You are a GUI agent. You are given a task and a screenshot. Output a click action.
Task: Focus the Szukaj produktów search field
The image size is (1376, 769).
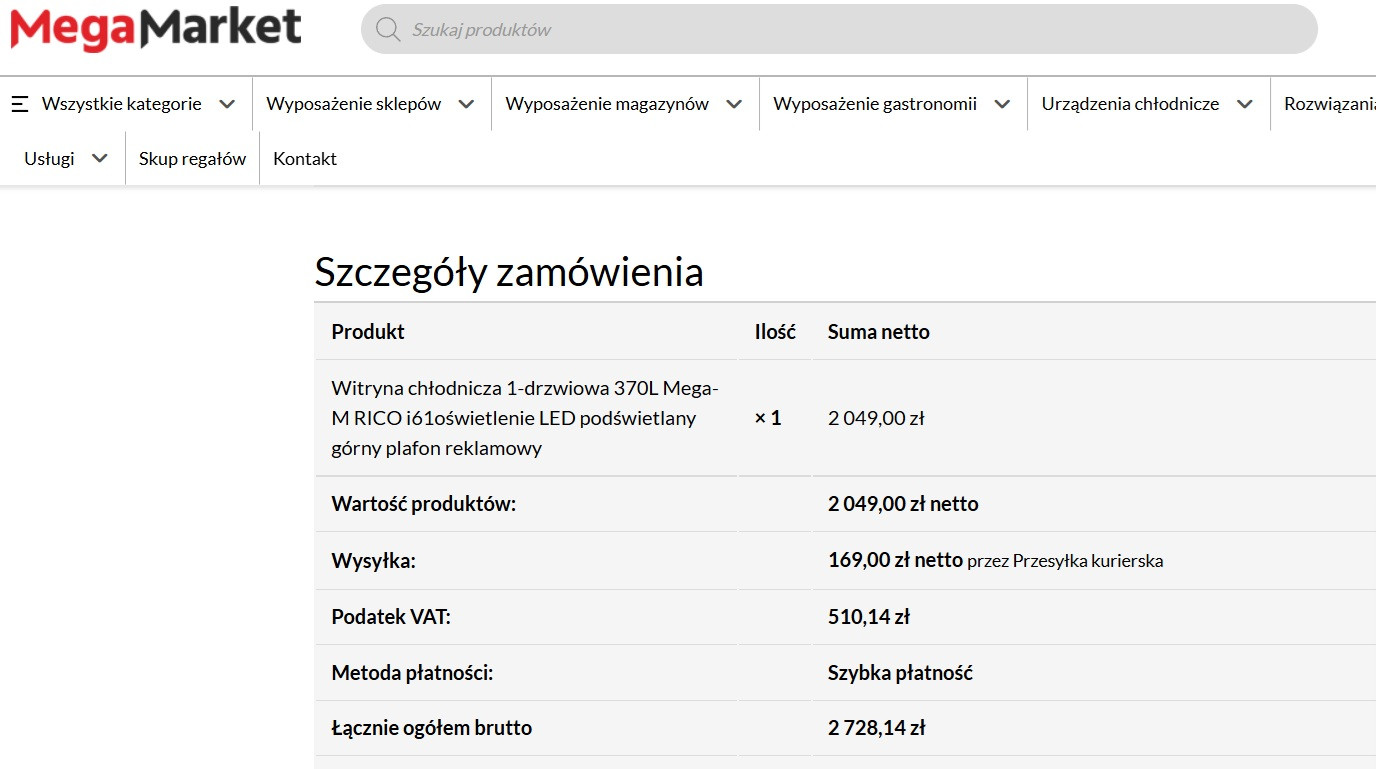click(x=839, y=29)
